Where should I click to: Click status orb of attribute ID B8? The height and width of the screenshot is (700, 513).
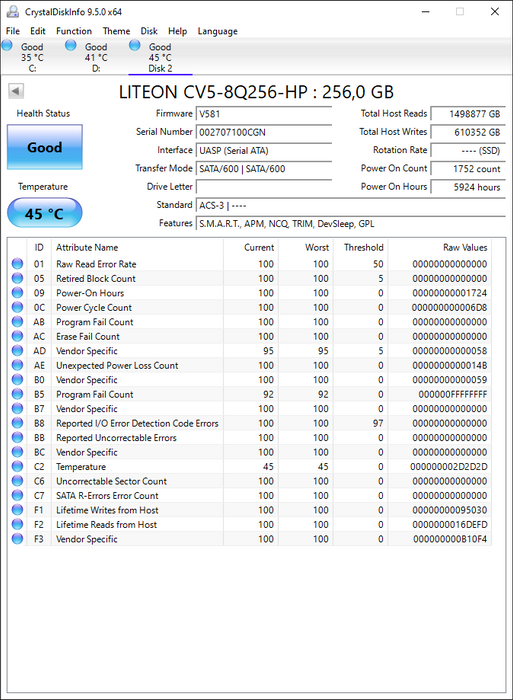pyautogui.click(x=17, y=423)
